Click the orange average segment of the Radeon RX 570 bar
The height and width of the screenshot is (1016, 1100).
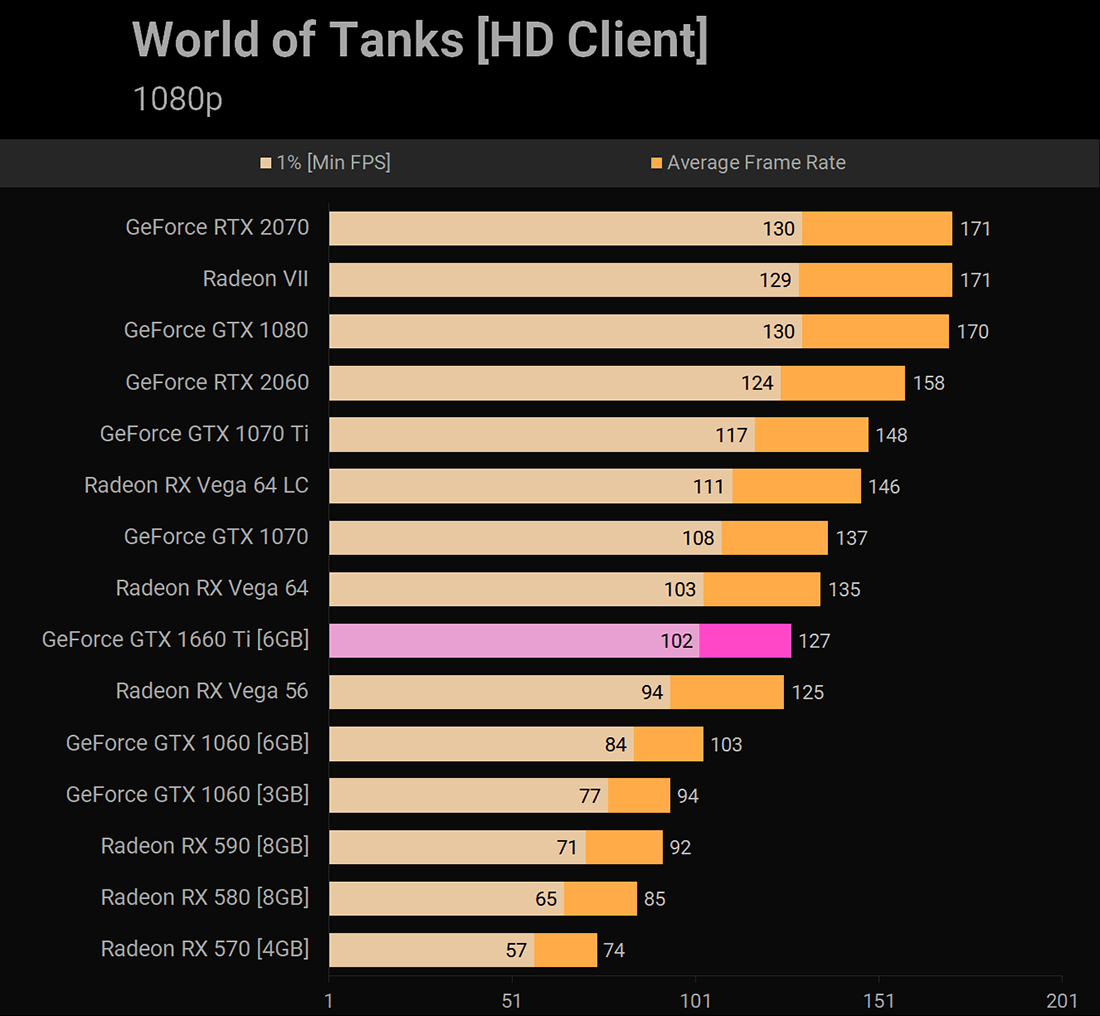[x=565, y=950]
